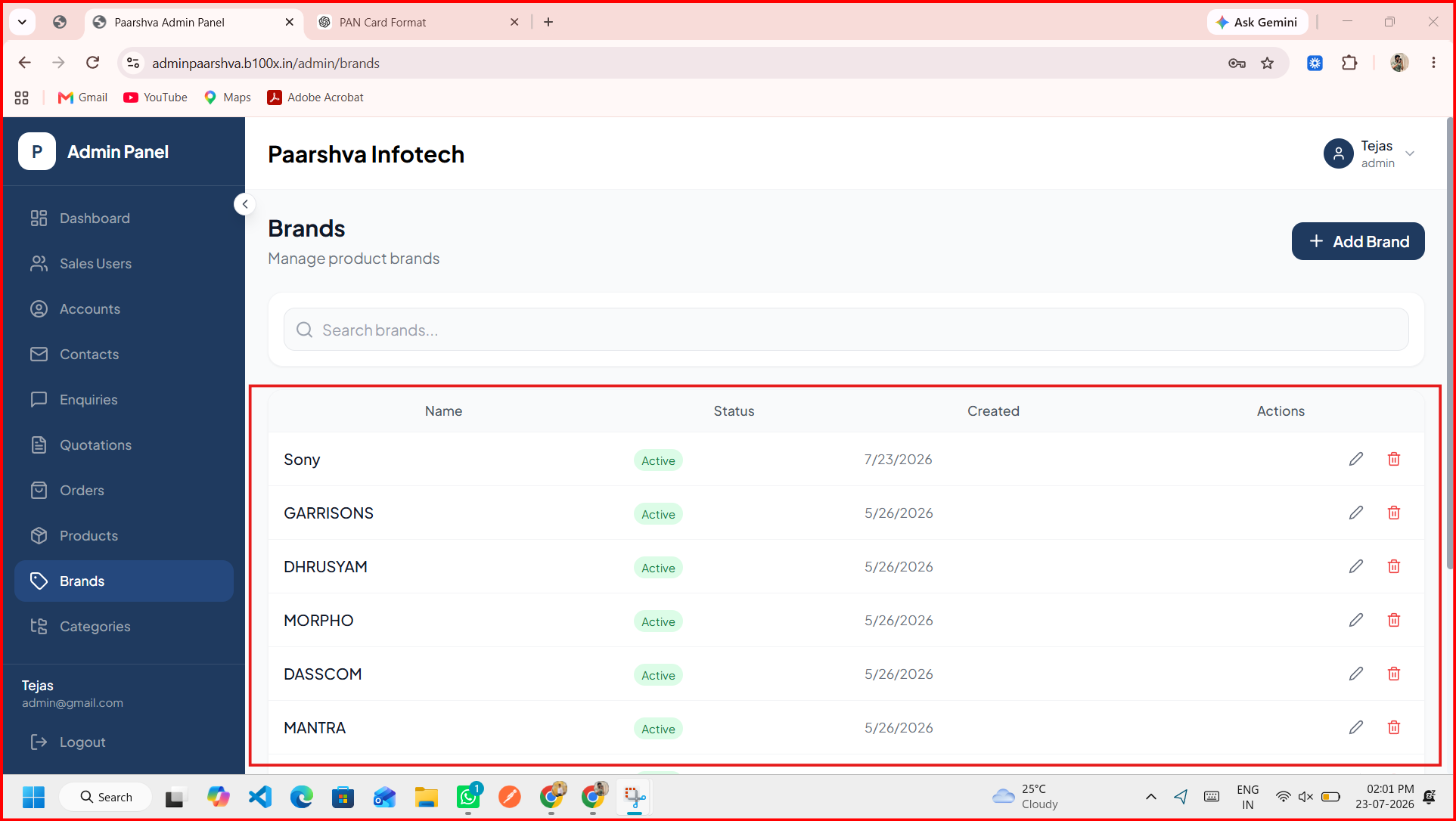This screenshot has height=821, width=1456.
Task: Click the Add Brand button
Action: 1358,241
